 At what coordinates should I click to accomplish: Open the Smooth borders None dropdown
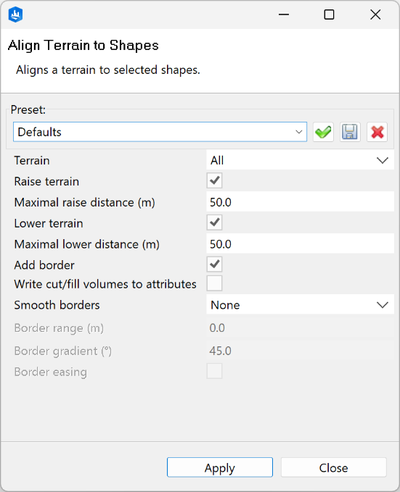pos(300,305)
